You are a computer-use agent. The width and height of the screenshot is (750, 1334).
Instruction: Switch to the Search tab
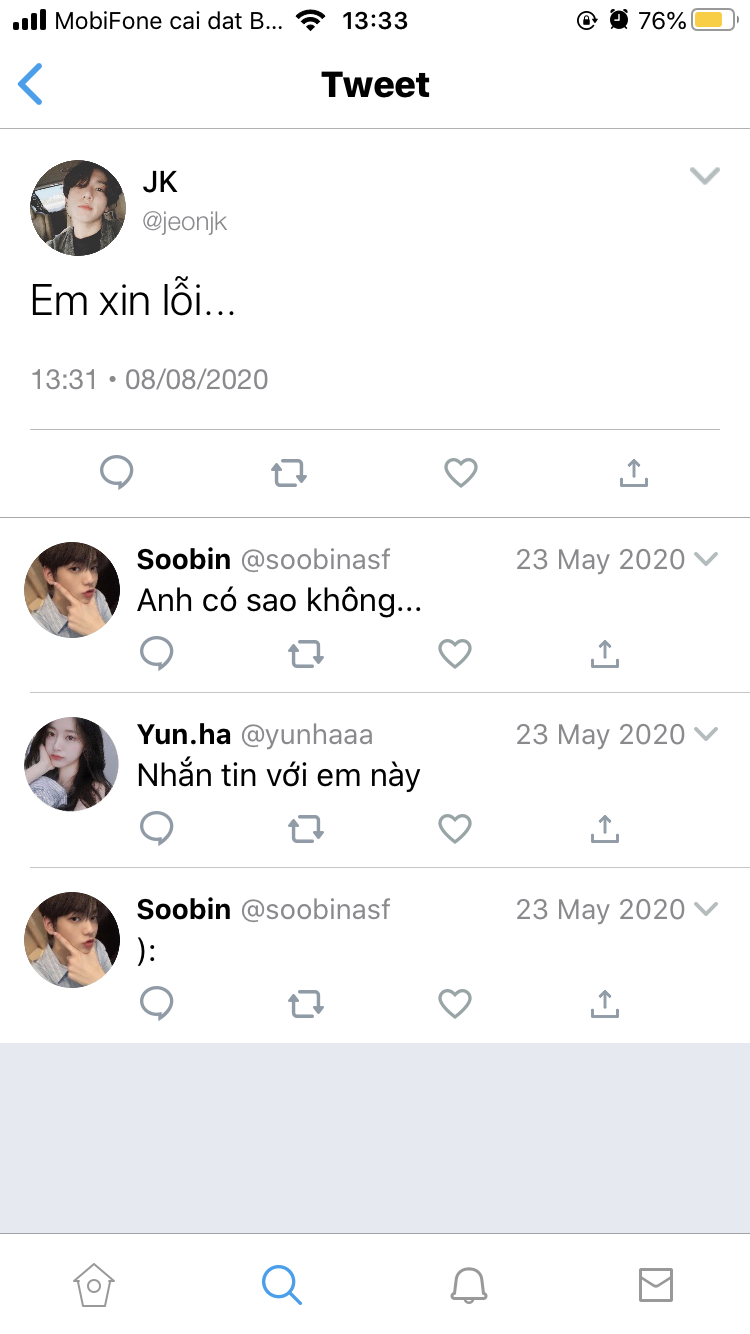tap(281, 1285)
